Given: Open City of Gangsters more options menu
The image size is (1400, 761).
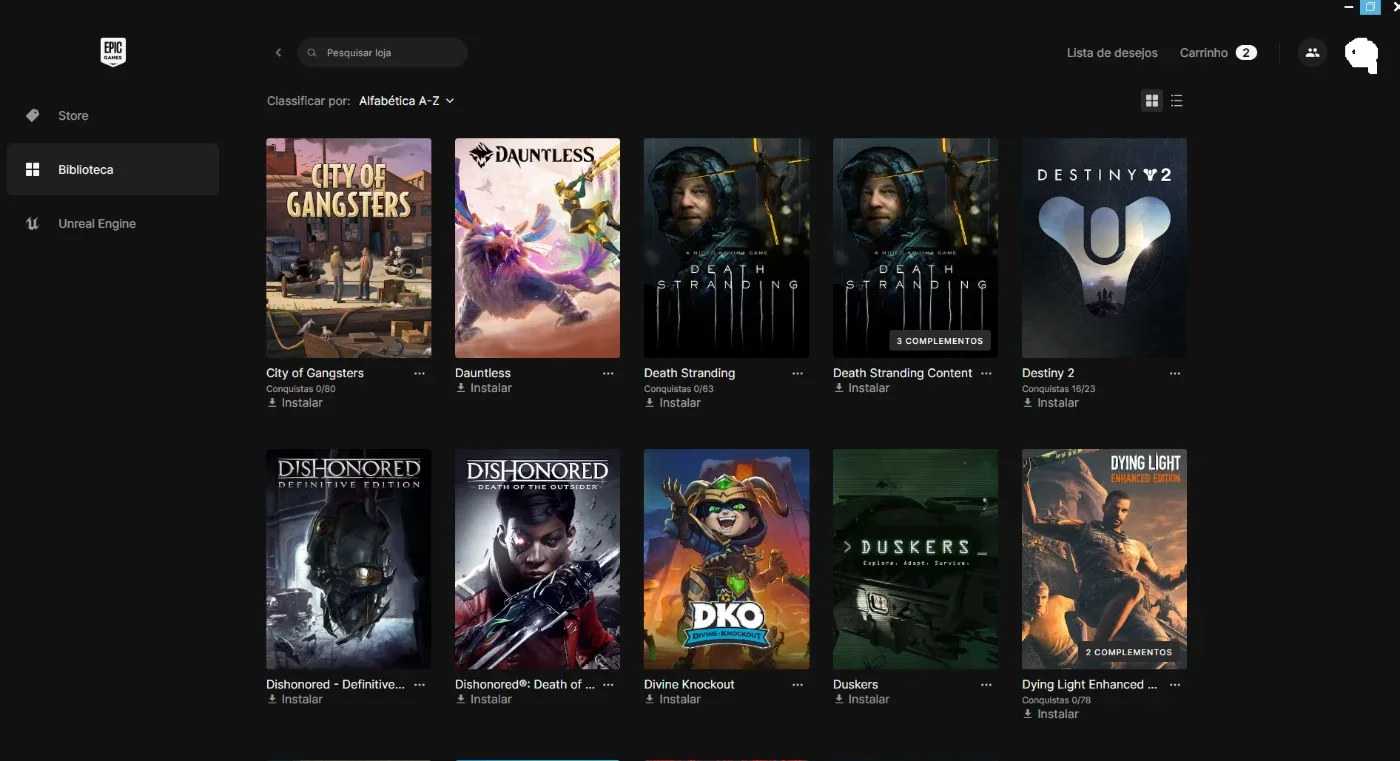Looking at the screenshot, I should point(419,373).
